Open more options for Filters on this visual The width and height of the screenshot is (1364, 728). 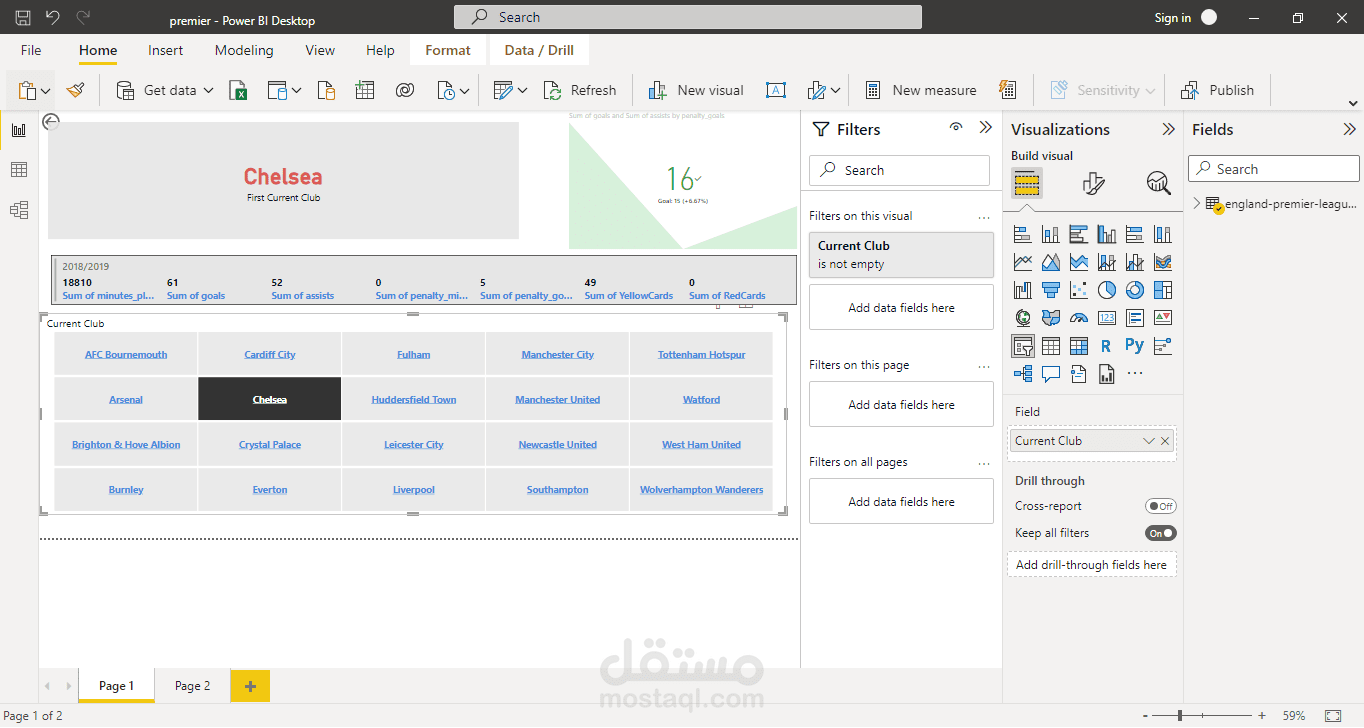(x=984, y=216)
